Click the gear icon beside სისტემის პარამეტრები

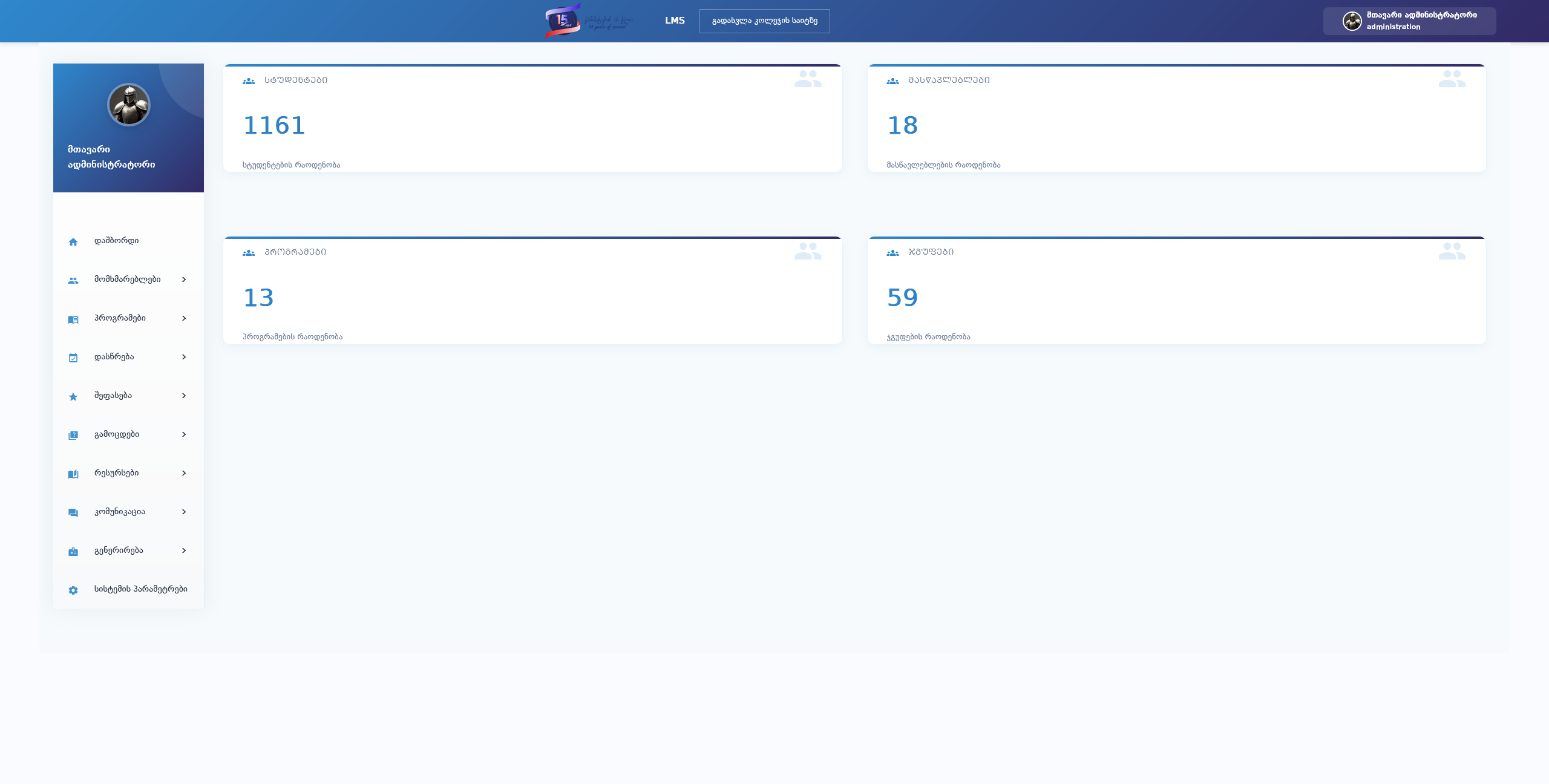tap(73, 590)
